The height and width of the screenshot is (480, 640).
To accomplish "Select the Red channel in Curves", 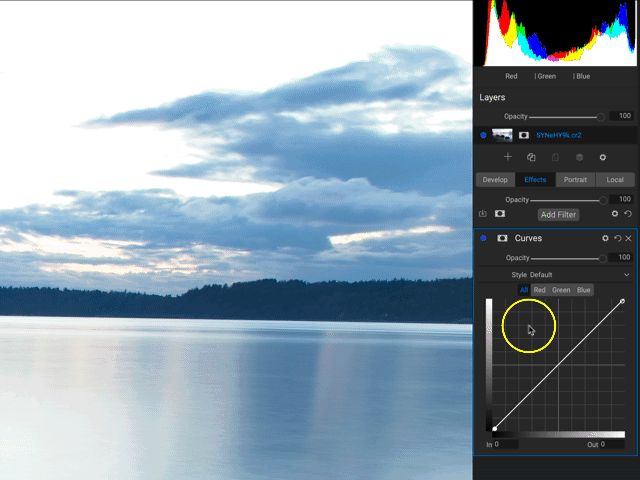I will [539, 290].
